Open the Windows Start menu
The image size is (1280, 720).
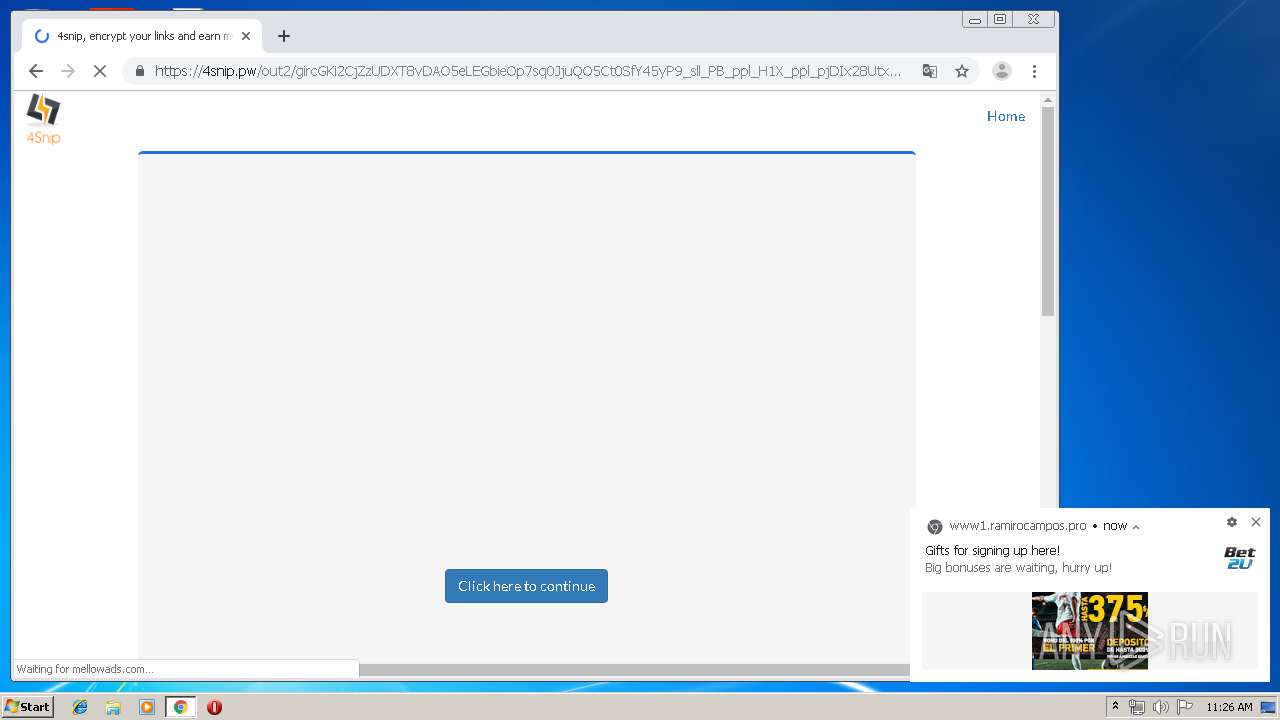coord(28,706)
